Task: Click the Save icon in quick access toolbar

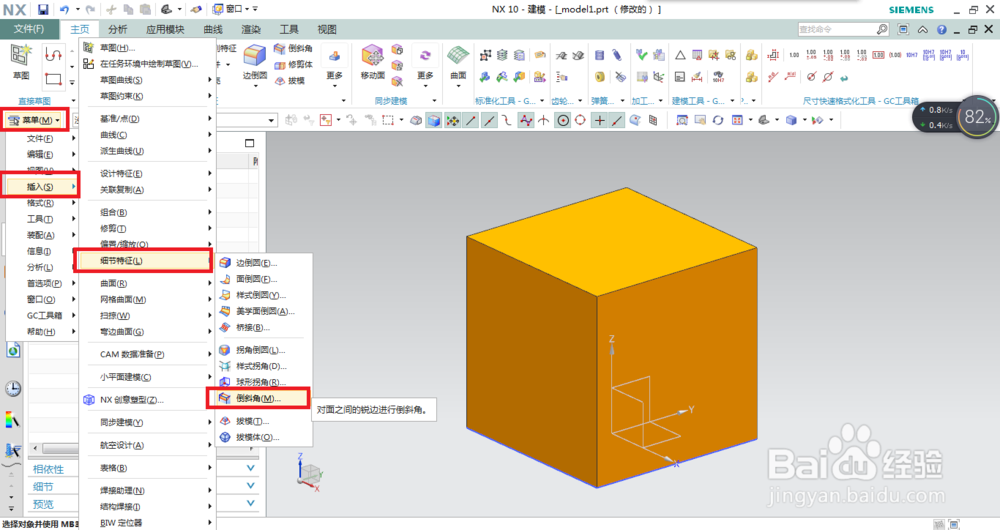Action: [x=43, y=10]
